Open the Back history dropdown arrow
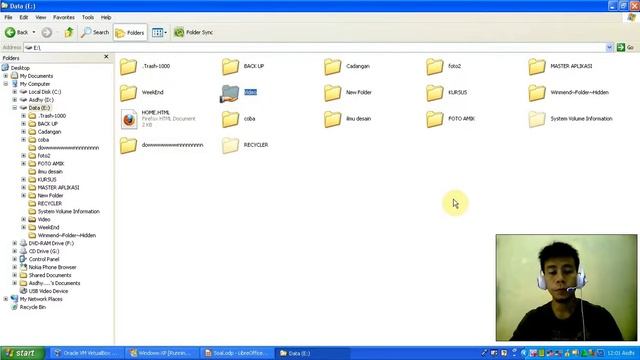This screenshot has width=640, height=360. (x=34, y=32)
